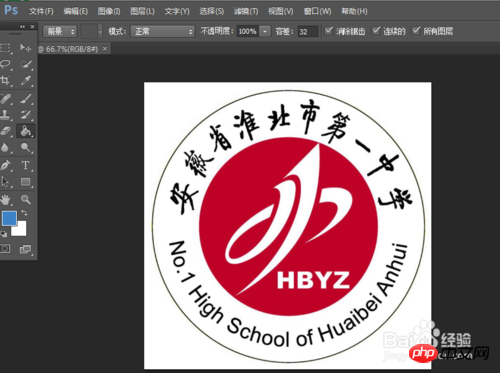500x373 pixels.
Task: Open the 图层(L) menu
Action: click(142, 11)
